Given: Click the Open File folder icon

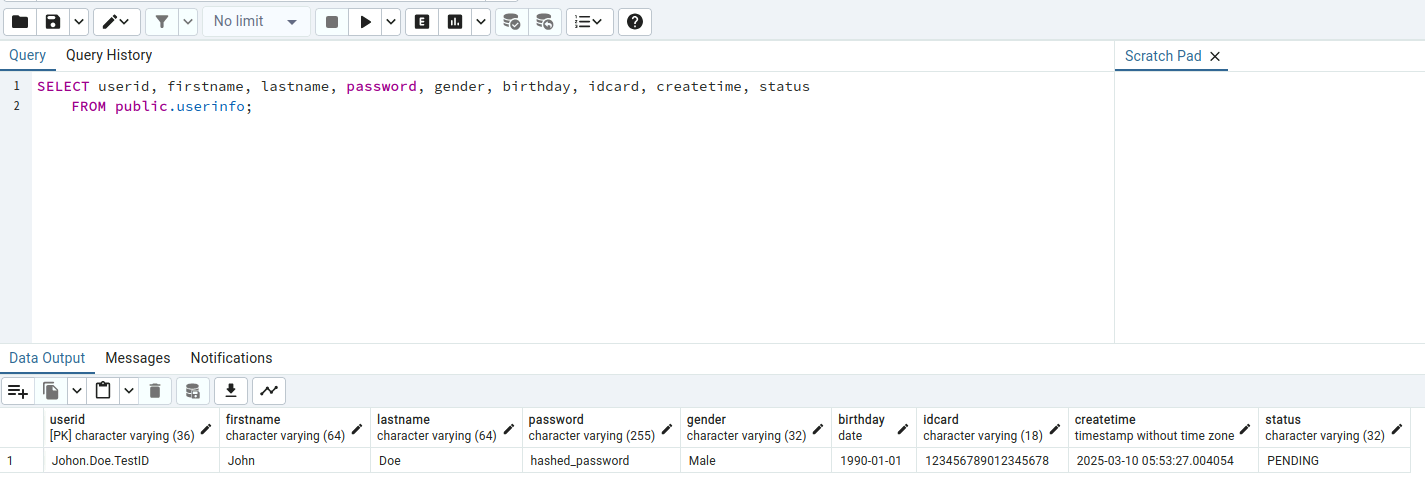Looking at the screenshot, I should pyautogui.click(x=20, y=21).
